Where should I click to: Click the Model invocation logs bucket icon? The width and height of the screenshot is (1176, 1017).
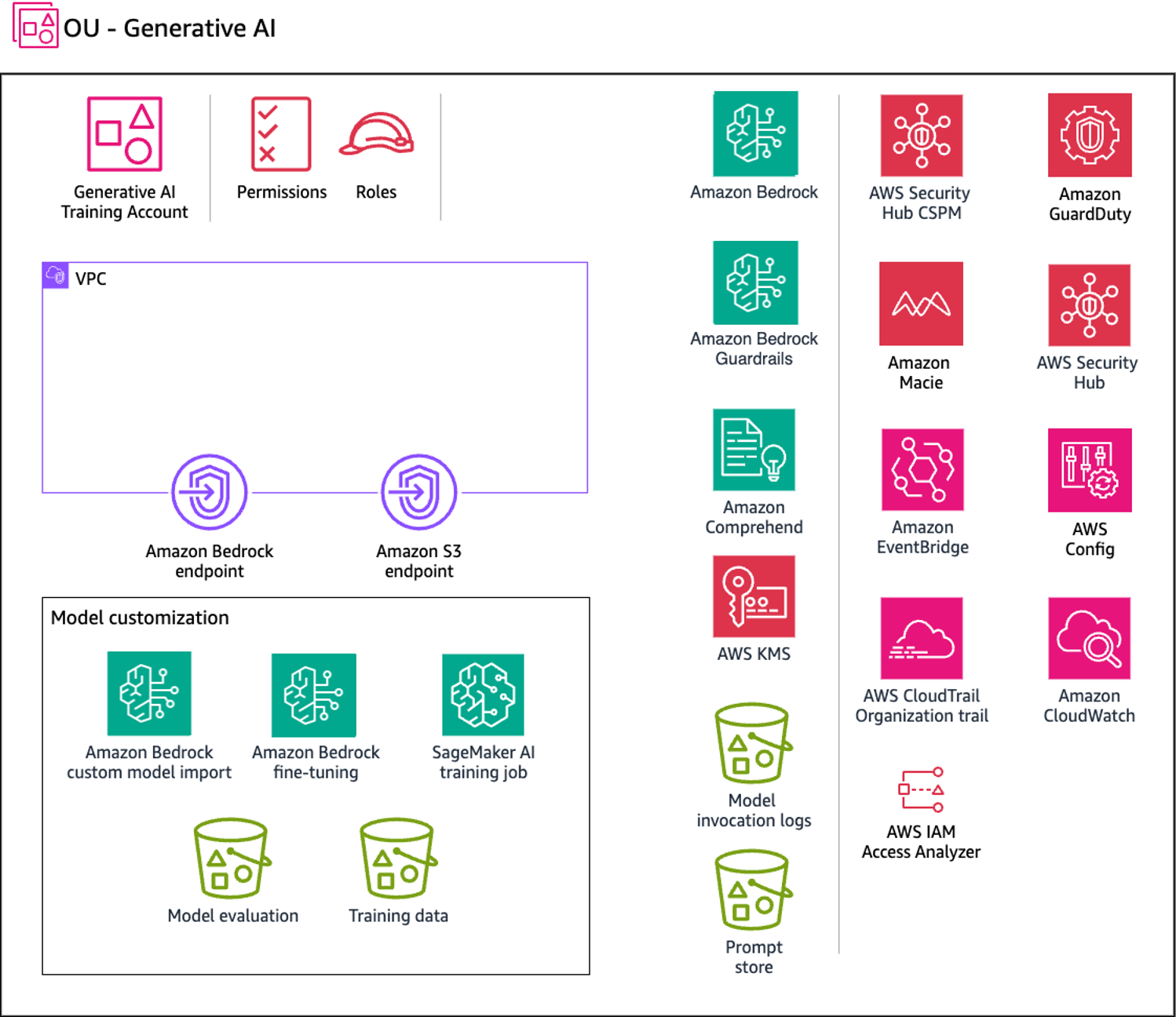tap(753, 743)
